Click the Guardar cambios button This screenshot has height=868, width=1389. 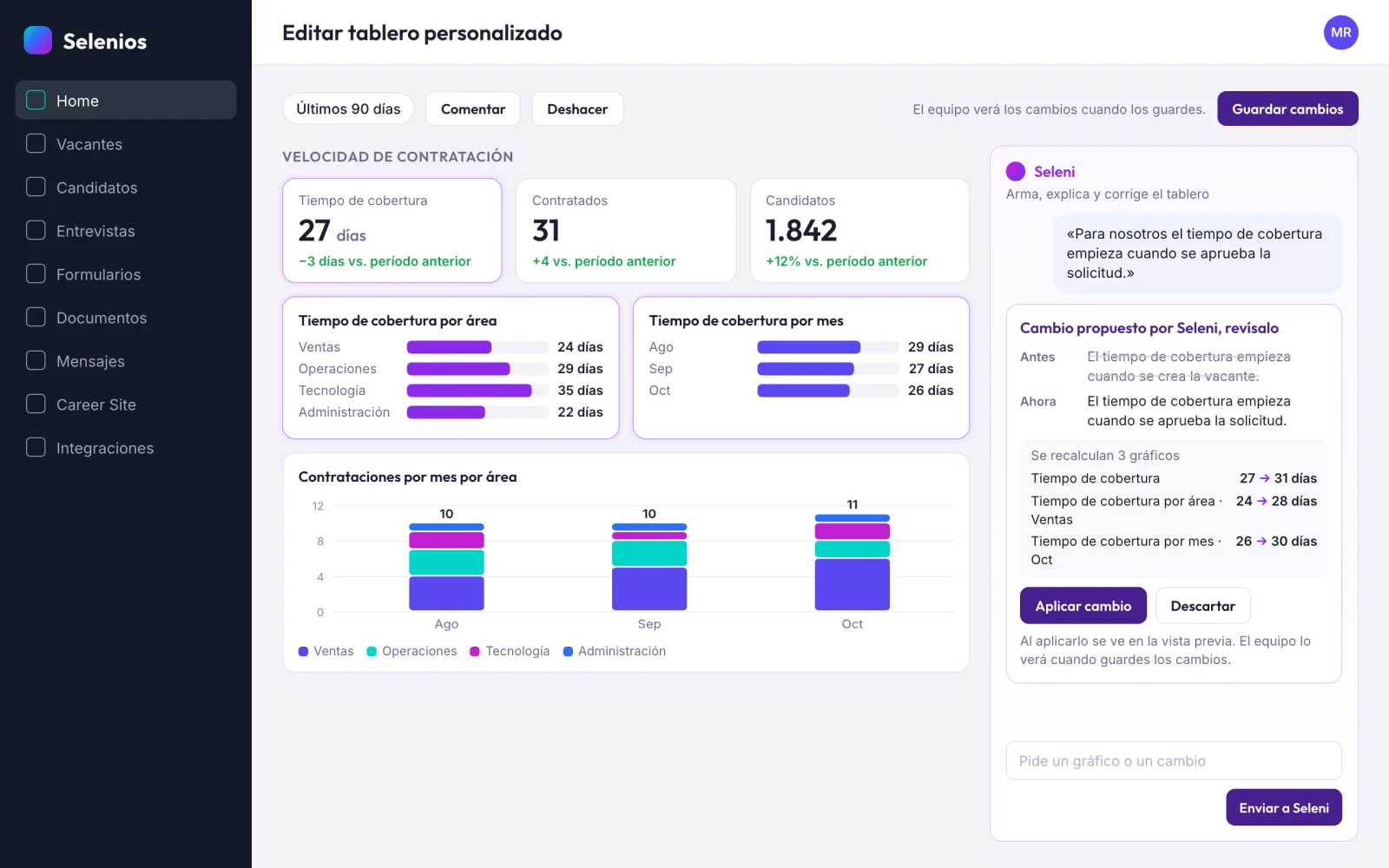click(x=1287, y=108)
